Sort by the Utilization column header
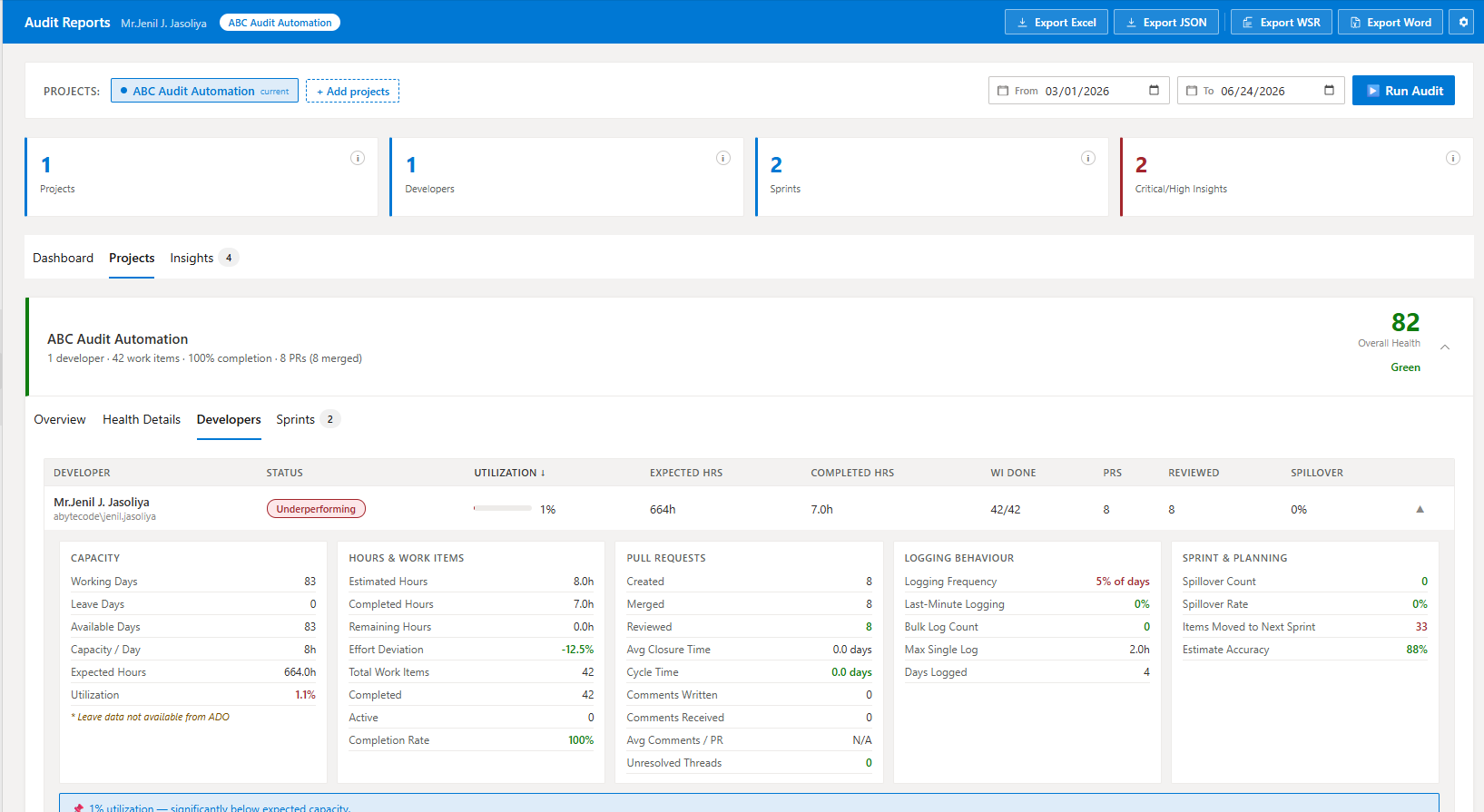1484x812 pixels. click(509, 473)
